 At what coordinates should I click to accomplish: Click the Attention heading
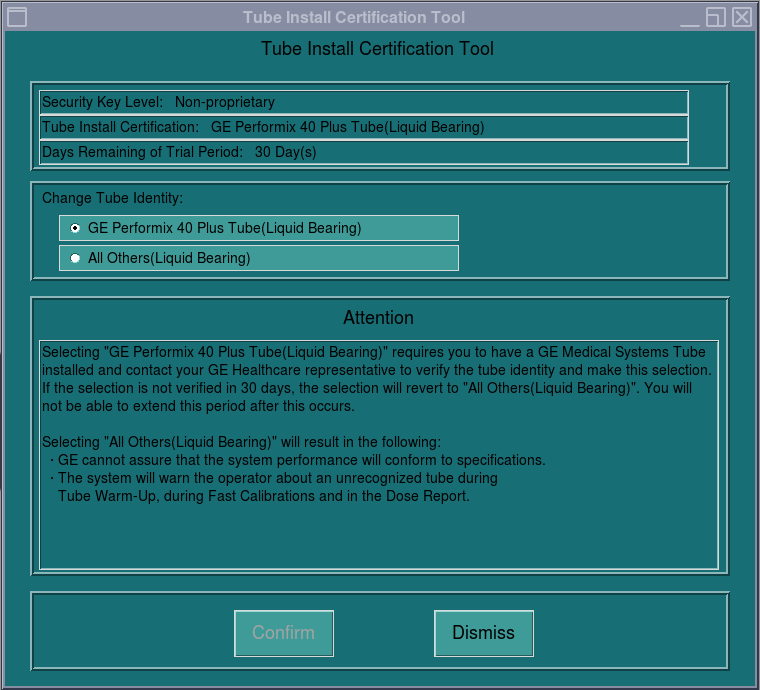378,318
